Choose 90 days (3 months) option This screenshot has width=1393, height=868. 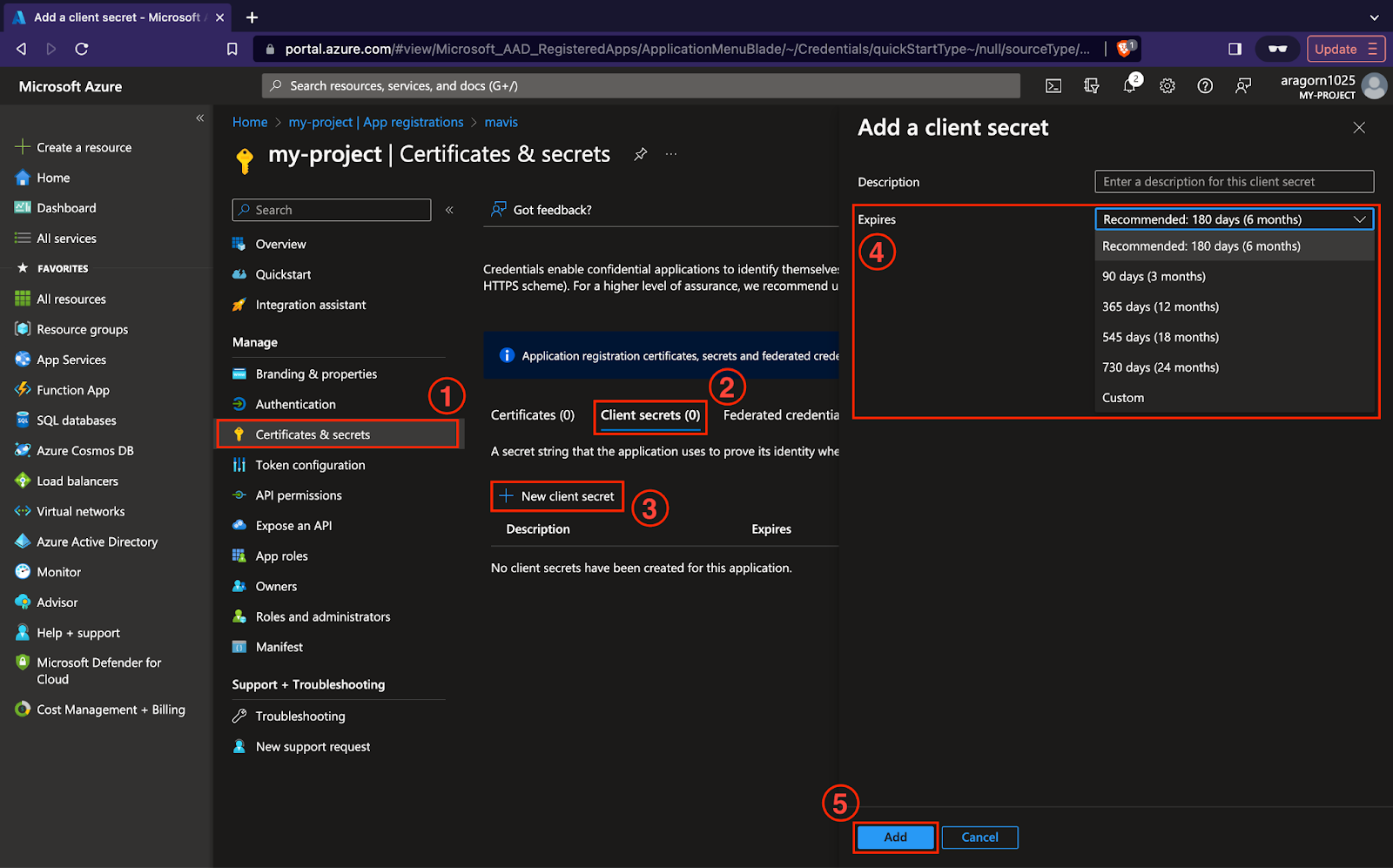point(1234,277)
